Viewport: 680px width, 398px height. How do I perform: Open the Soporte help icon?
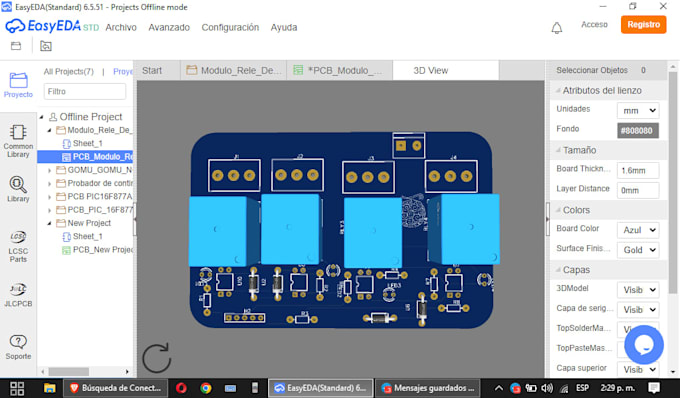pos(18,347)
